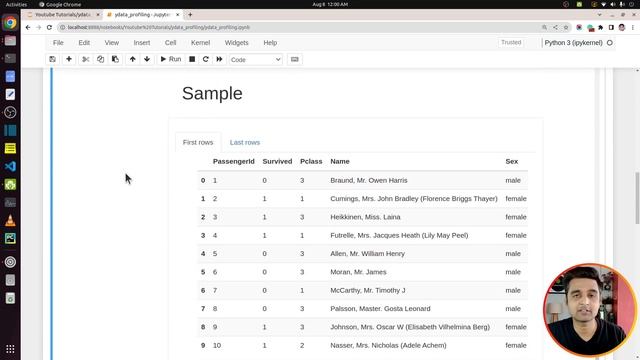640x360 pixels.
Task: Reload the notebook page
Action: [49, 27]
